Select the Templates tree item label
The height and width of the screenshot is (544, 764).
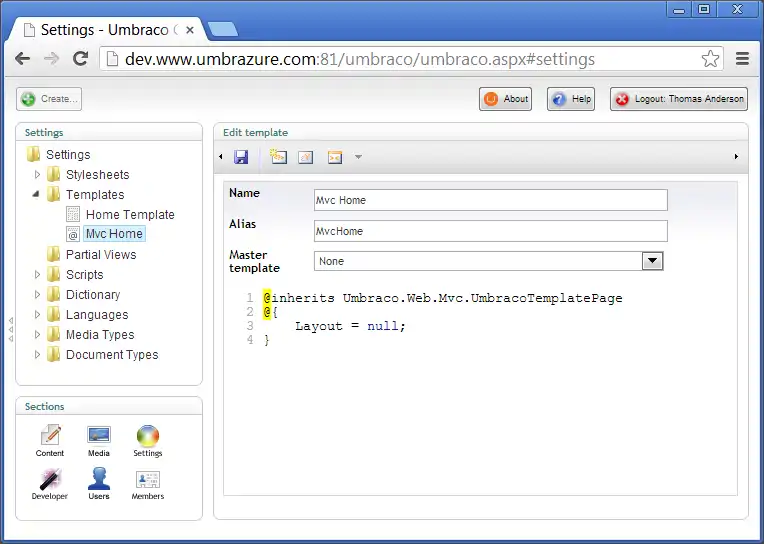pos(95,194)
